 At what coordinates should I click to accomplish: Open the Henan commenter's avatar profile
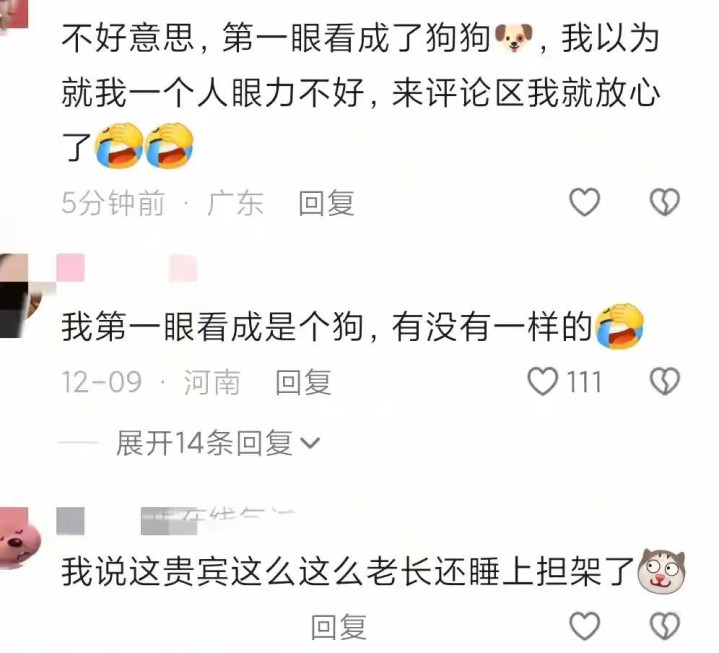21,296
